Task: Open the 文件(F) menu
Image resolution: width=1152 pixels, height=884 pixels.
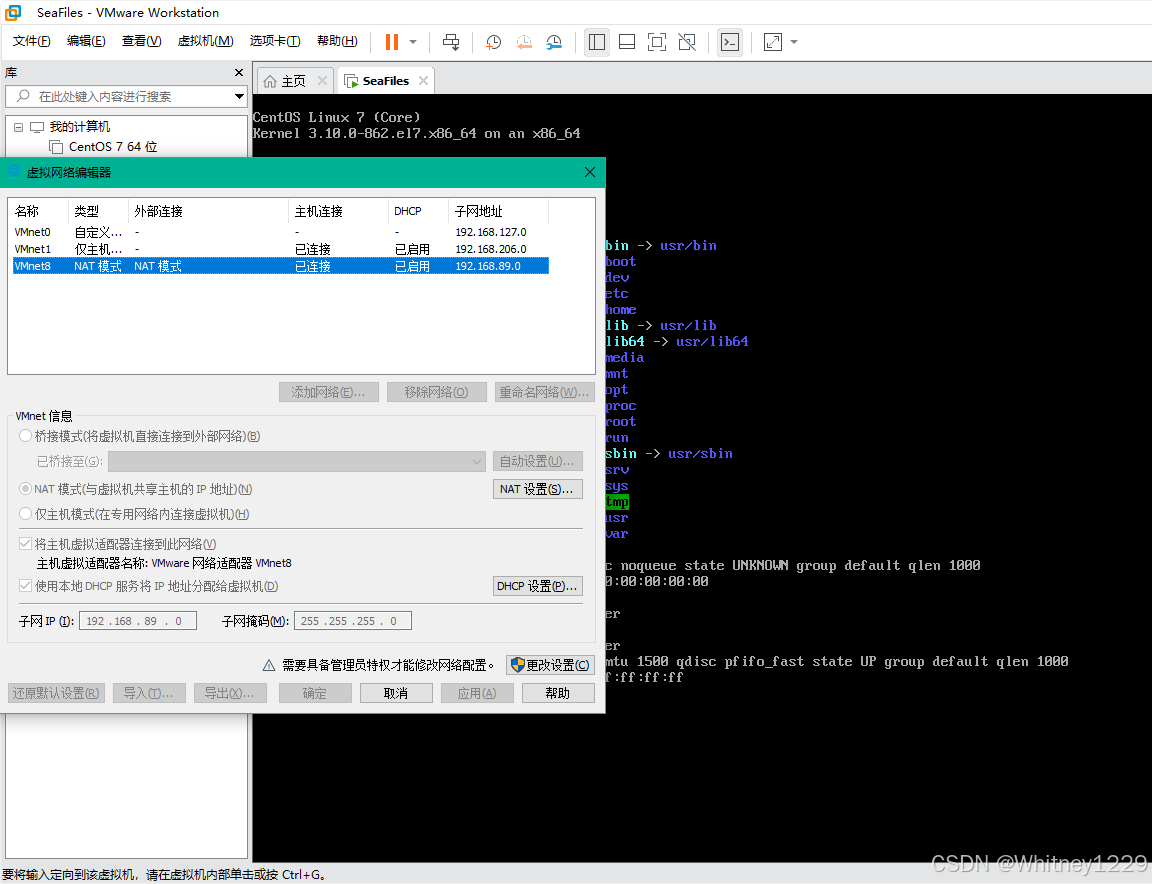Action: (32, 41)
